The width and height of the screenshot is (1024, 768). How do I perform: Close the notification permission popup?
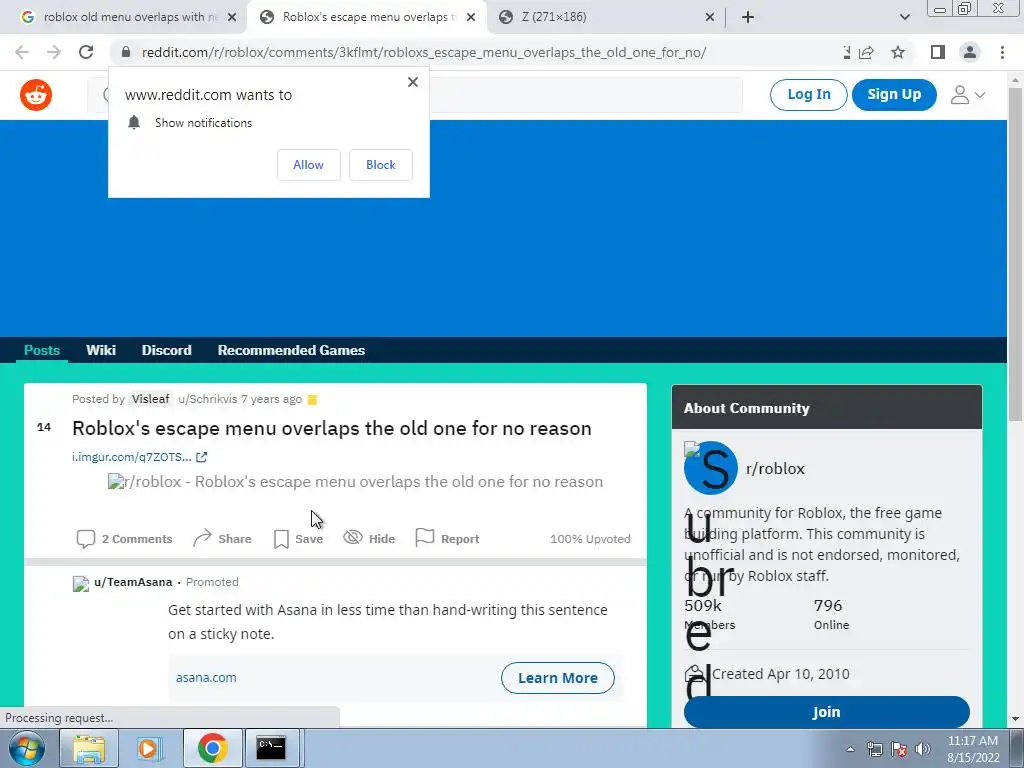coord(413,82)
